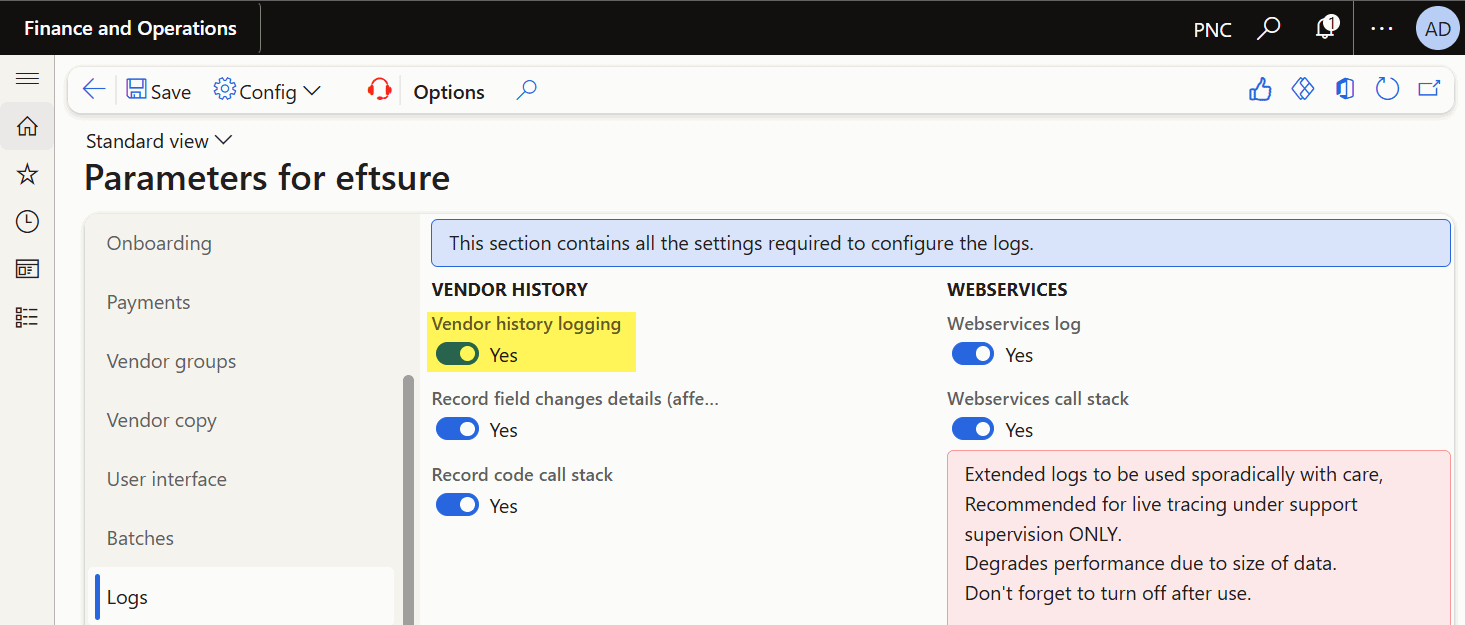Save the parameters with the Save button
This screenshot has height=625, width=1465.
click(x=158, y=91)
